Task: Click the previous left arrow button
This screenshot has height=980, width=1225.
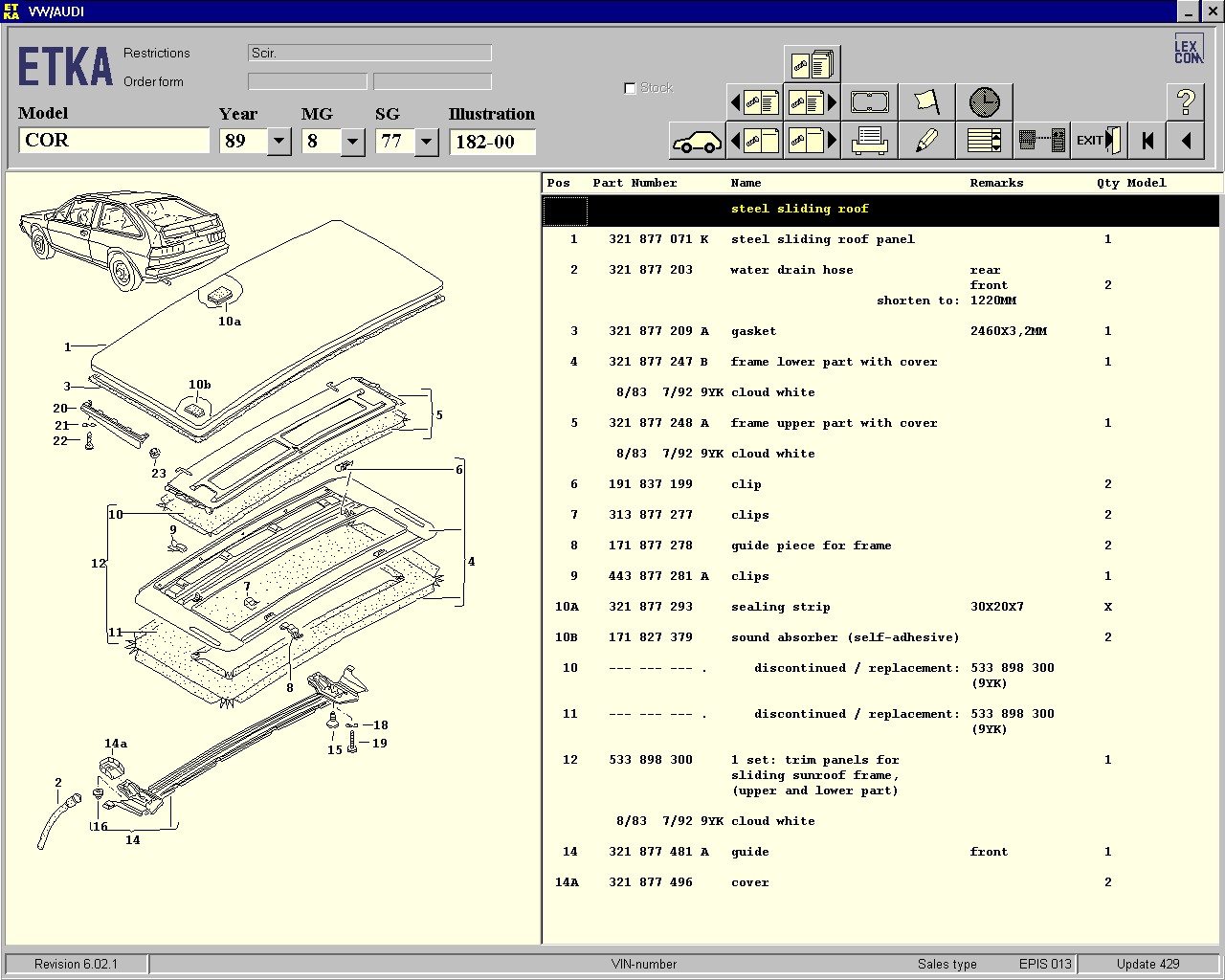Action: [1186, 142]
